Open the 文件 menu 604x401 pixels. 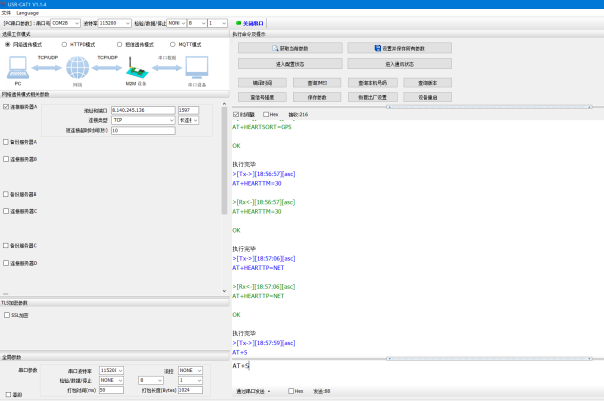pos(7,12)
